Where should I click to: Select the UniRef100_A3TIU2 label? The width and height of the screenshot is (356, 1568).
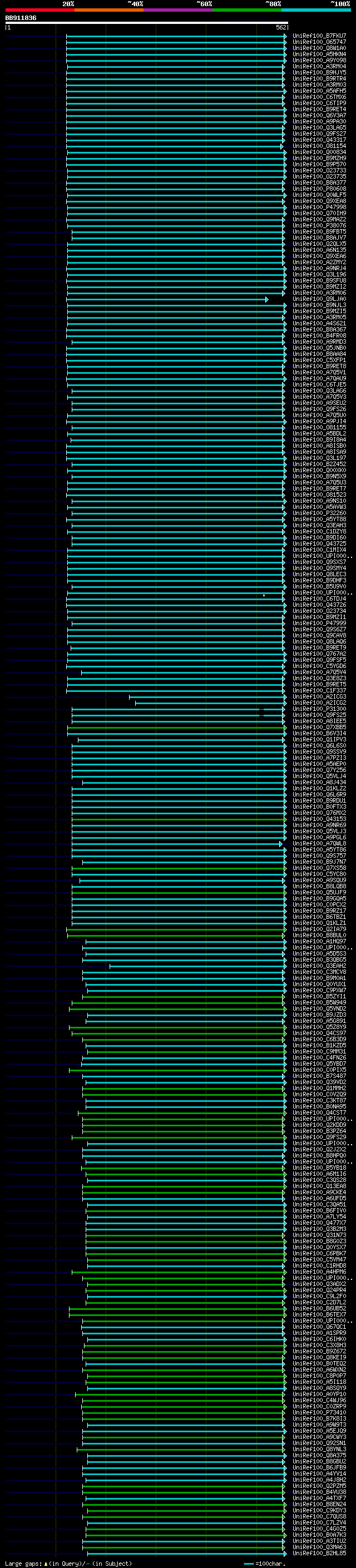click(319, 1541)
